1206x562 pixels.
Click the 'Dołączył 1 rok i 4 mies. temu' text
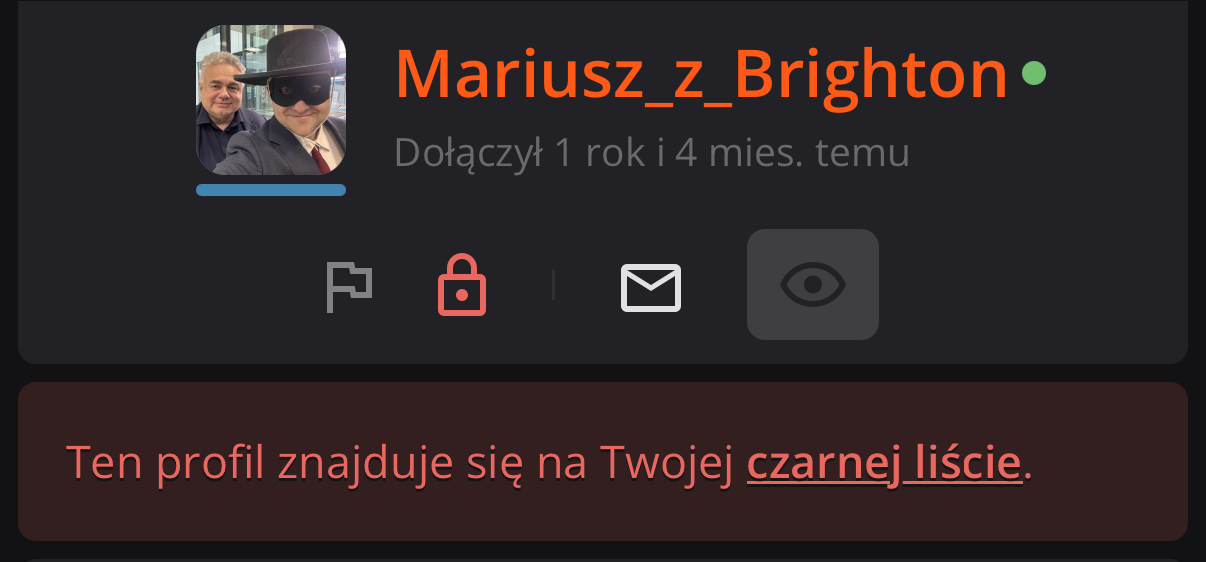652,153
